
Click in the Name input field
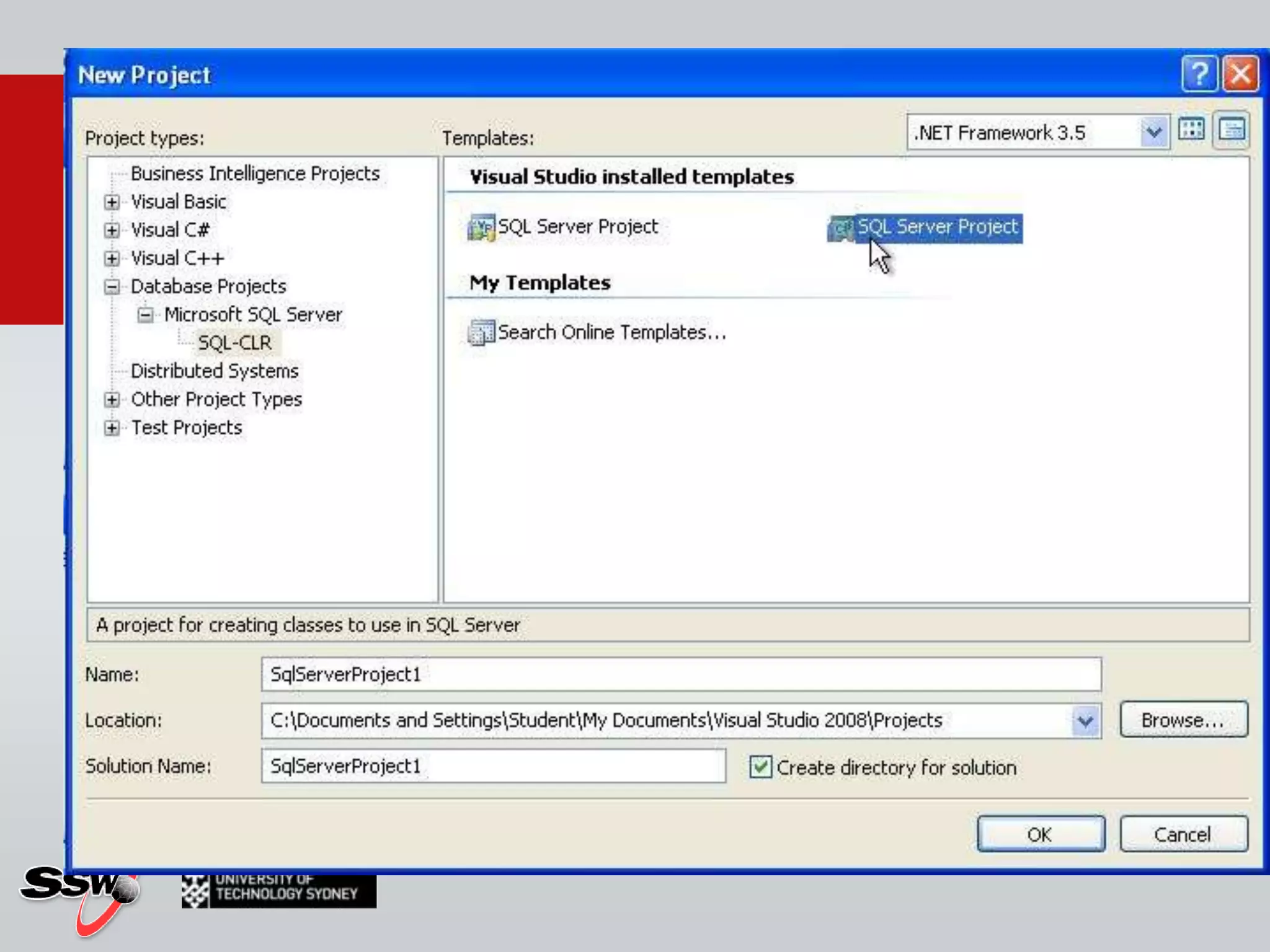point(681,674)
